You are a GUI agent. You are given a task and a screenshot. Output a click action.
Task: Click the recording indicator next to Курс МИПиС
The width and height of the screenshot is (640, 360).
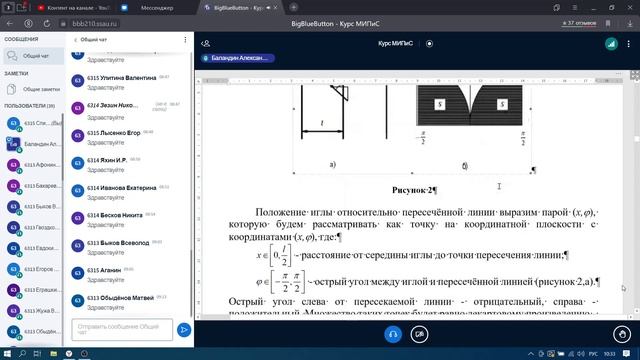[x=429, y=43]
